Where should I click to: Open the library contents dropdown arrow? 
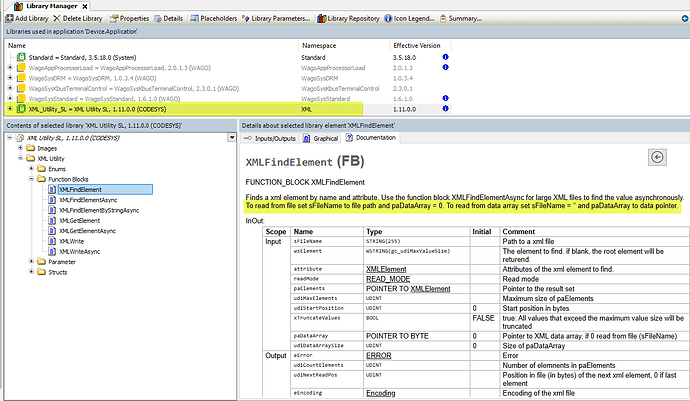[x=232, y=138]
